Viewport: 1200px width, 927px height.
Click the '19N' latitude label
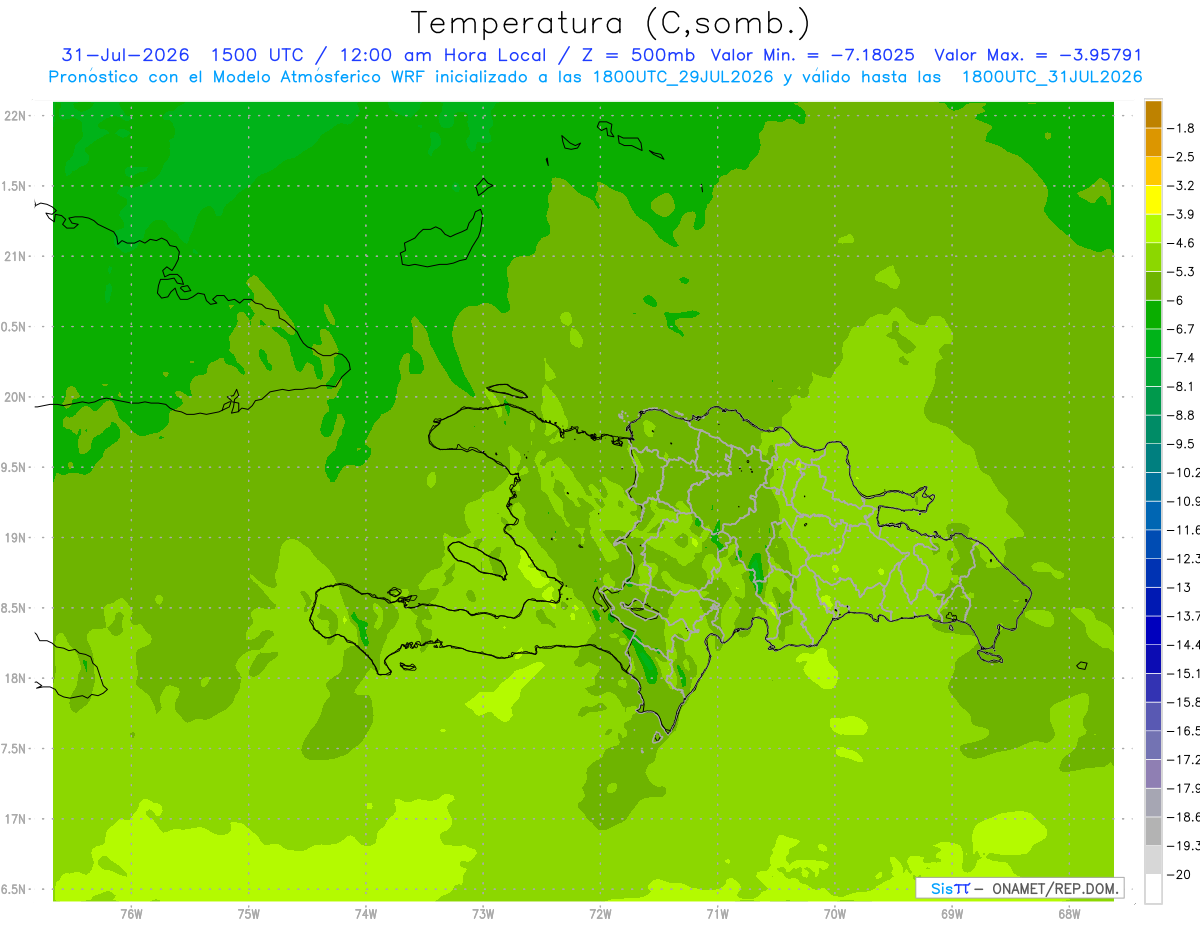point(16,538)
